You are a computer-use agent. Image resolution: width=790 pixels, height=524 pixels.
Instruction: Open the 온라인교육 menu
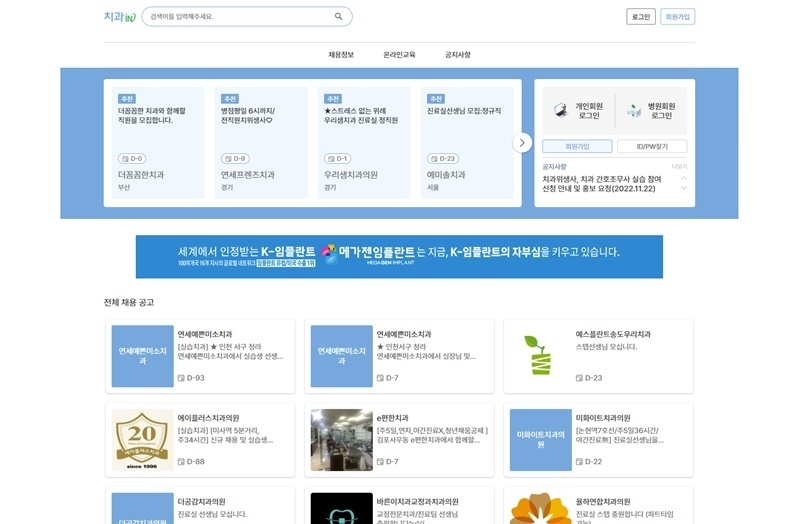coord(399,54)
